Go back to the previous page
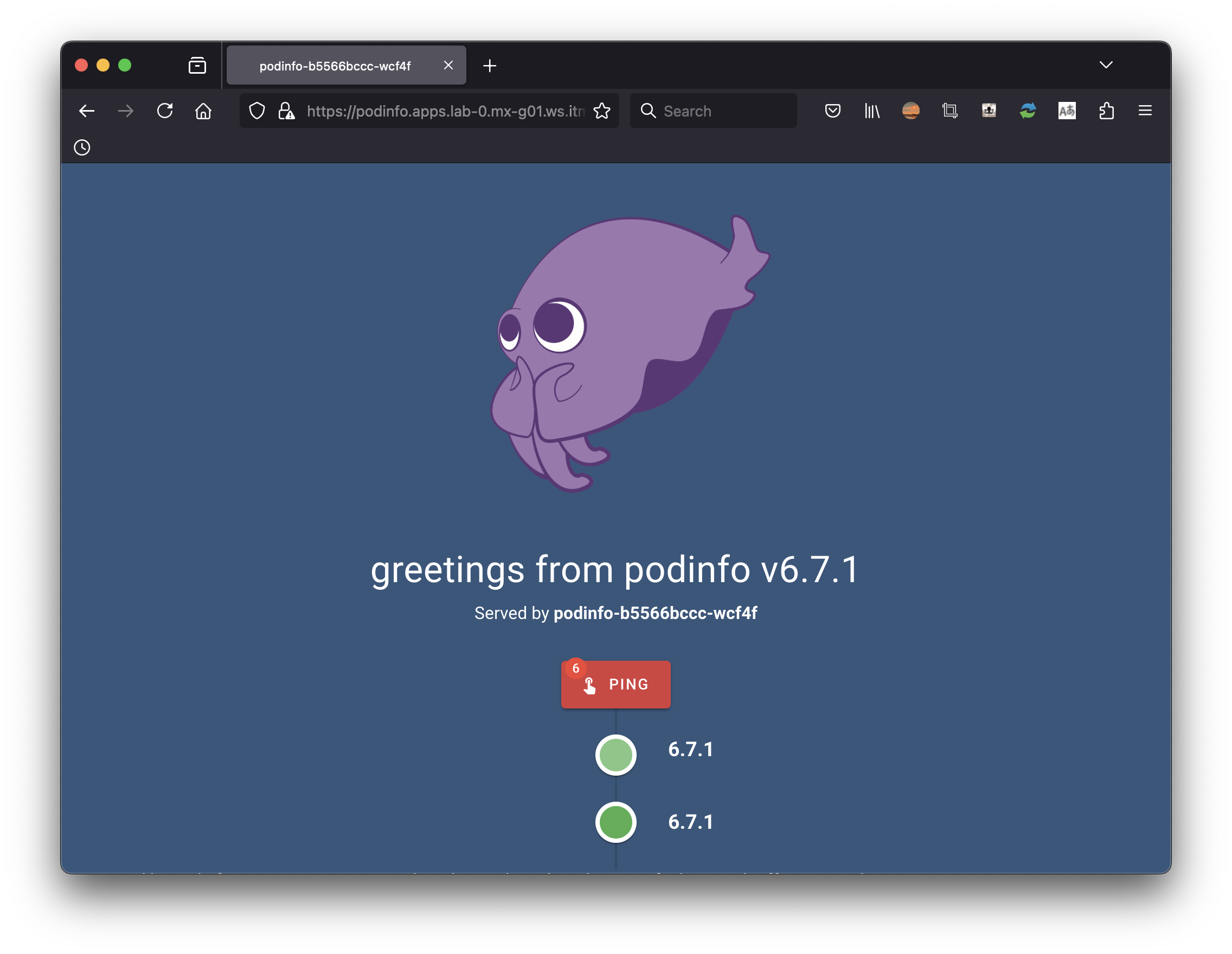Image resolution: width=1232 pixels, height=954 pixels. tap(86, 111)
